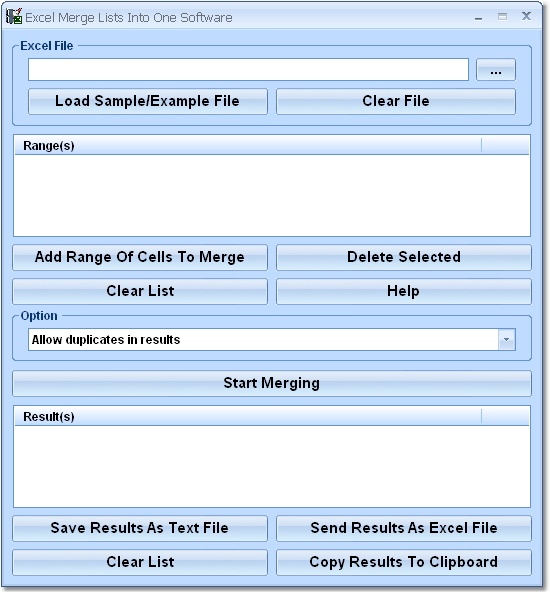Viewport: 550px width, 594px height.
Task: Start Merging the lists
Action: point(272,383)
